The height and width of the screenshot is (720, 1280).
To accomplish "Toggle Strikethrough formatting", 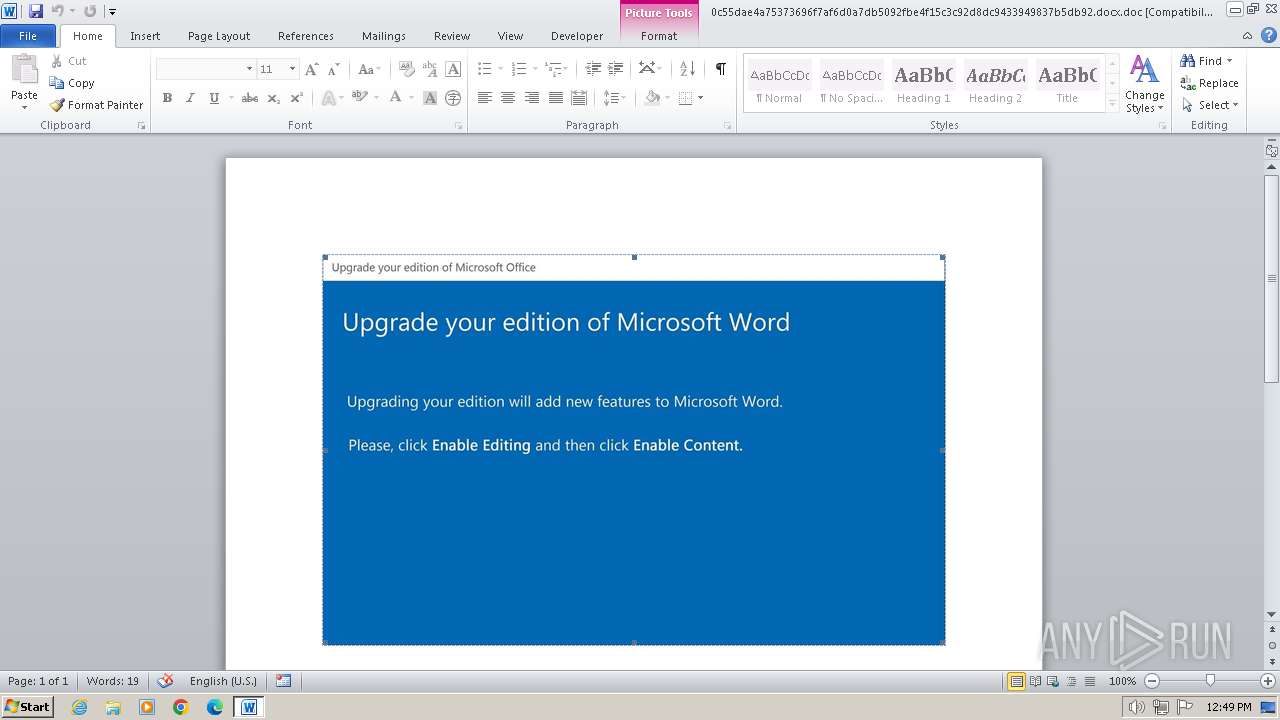I will [x=250, y=98].
